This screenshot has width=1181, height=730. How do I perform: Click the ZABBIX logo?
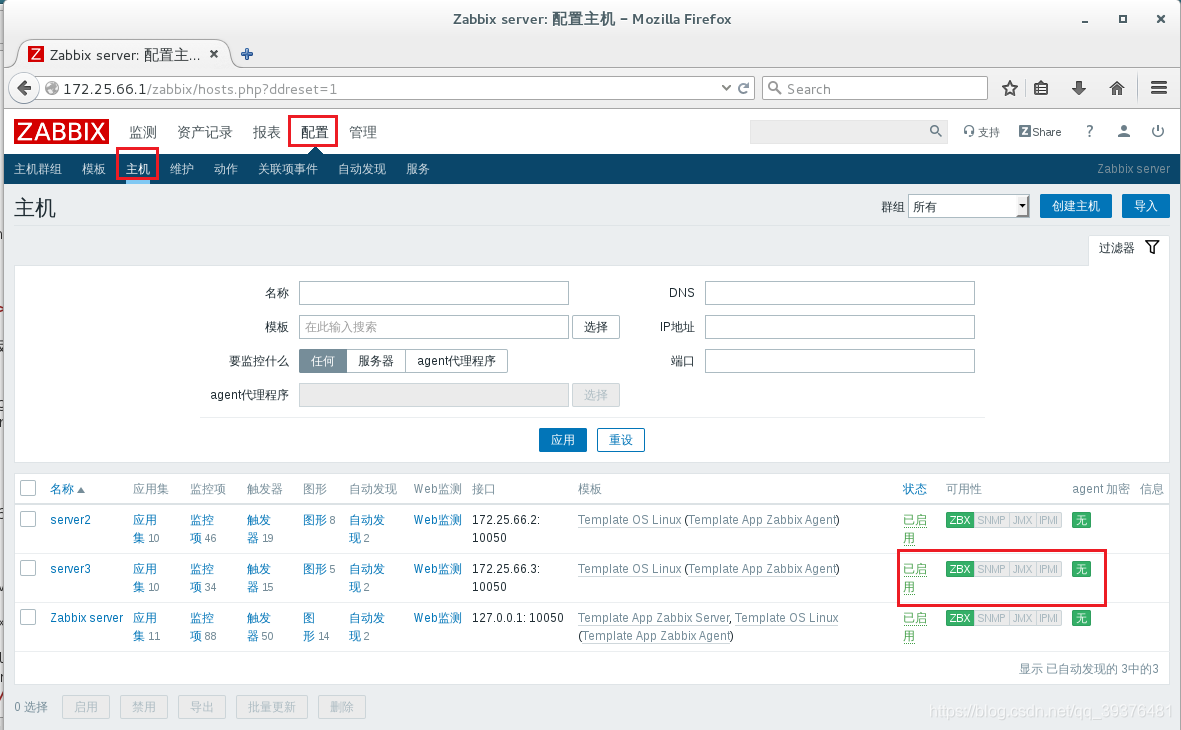[x=61, y=132]
